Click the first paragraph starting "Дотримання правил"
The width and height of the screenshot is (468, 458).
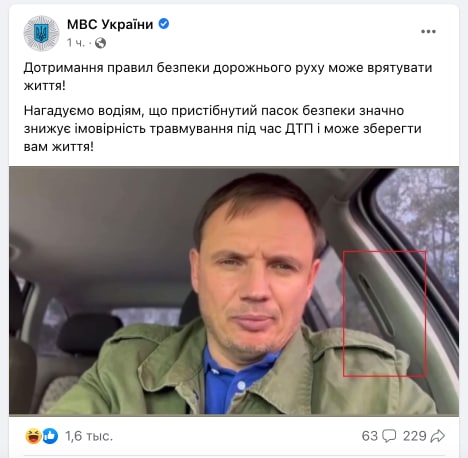[x=228, y=77]
